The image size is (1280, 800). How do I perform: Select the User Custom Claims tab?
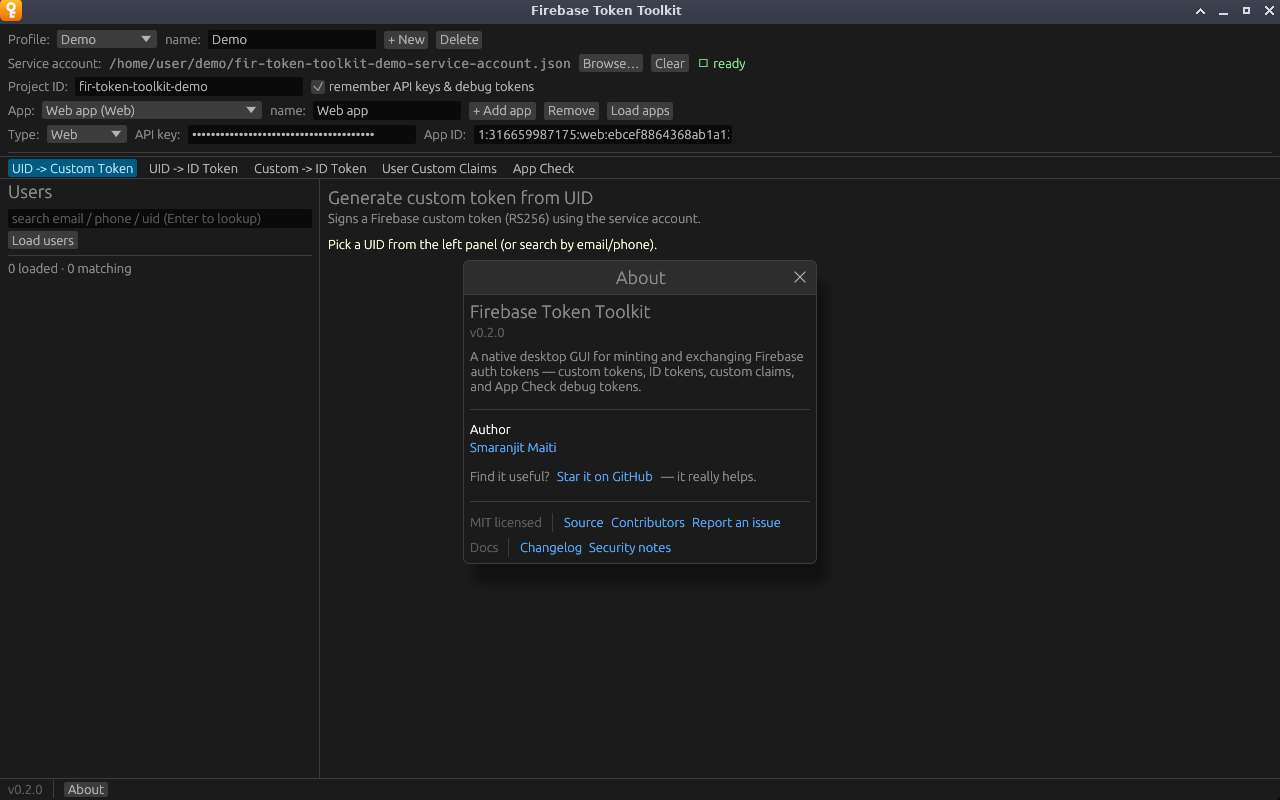click(439, 168)
